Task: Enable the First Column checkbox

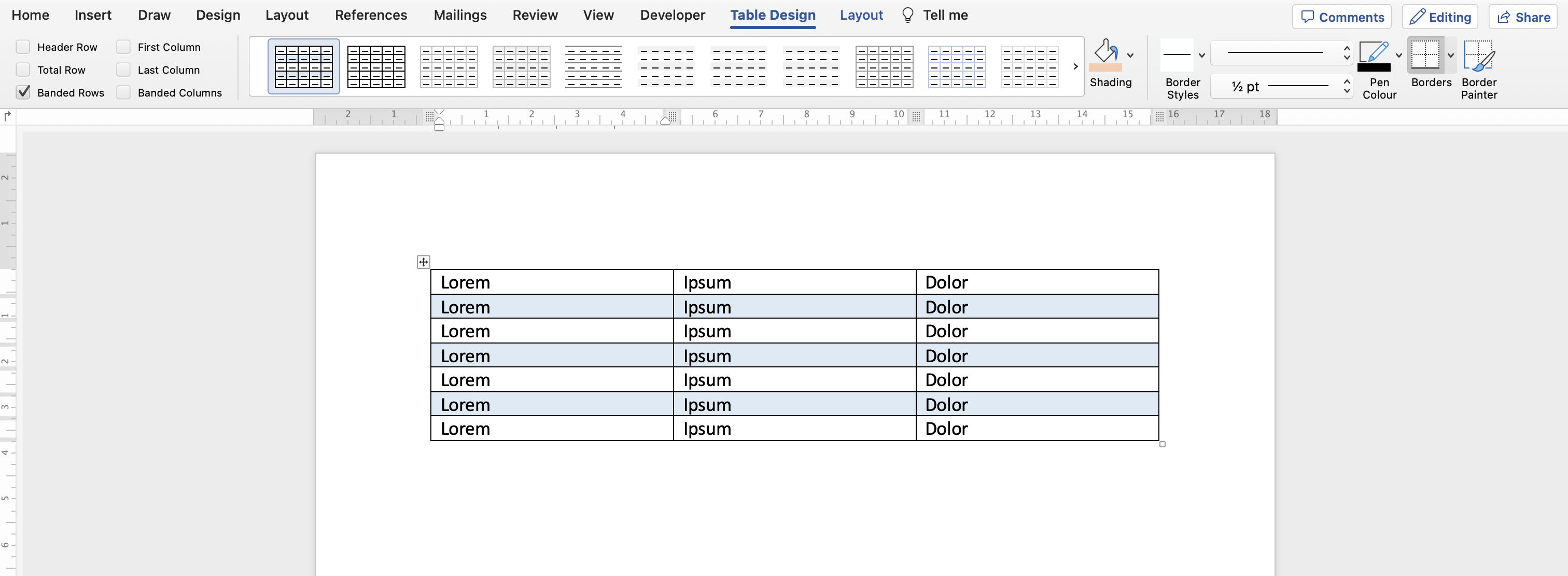Action: coord(123,47)
